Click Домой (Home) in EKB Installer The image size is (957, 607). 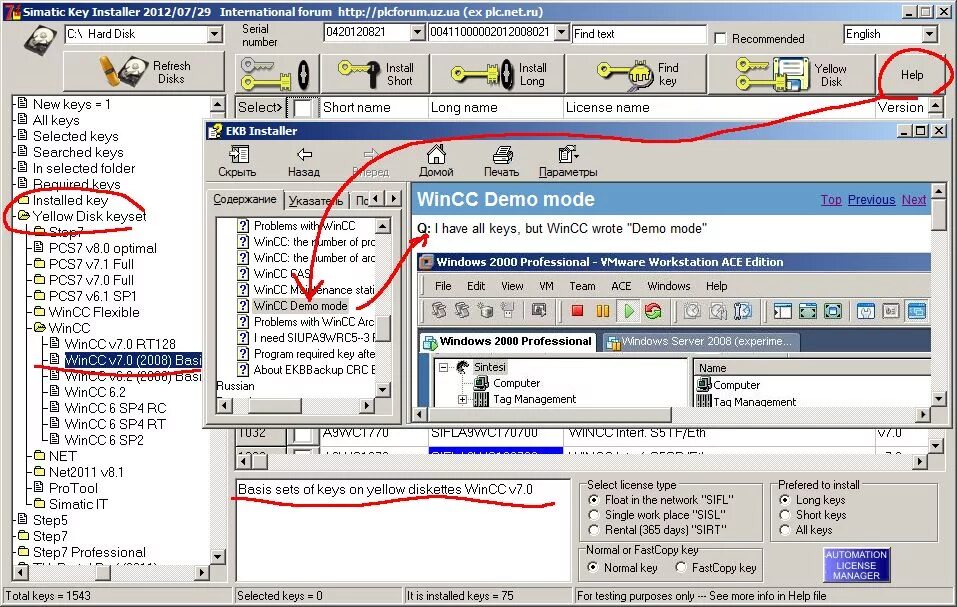[x=436, y=162]
